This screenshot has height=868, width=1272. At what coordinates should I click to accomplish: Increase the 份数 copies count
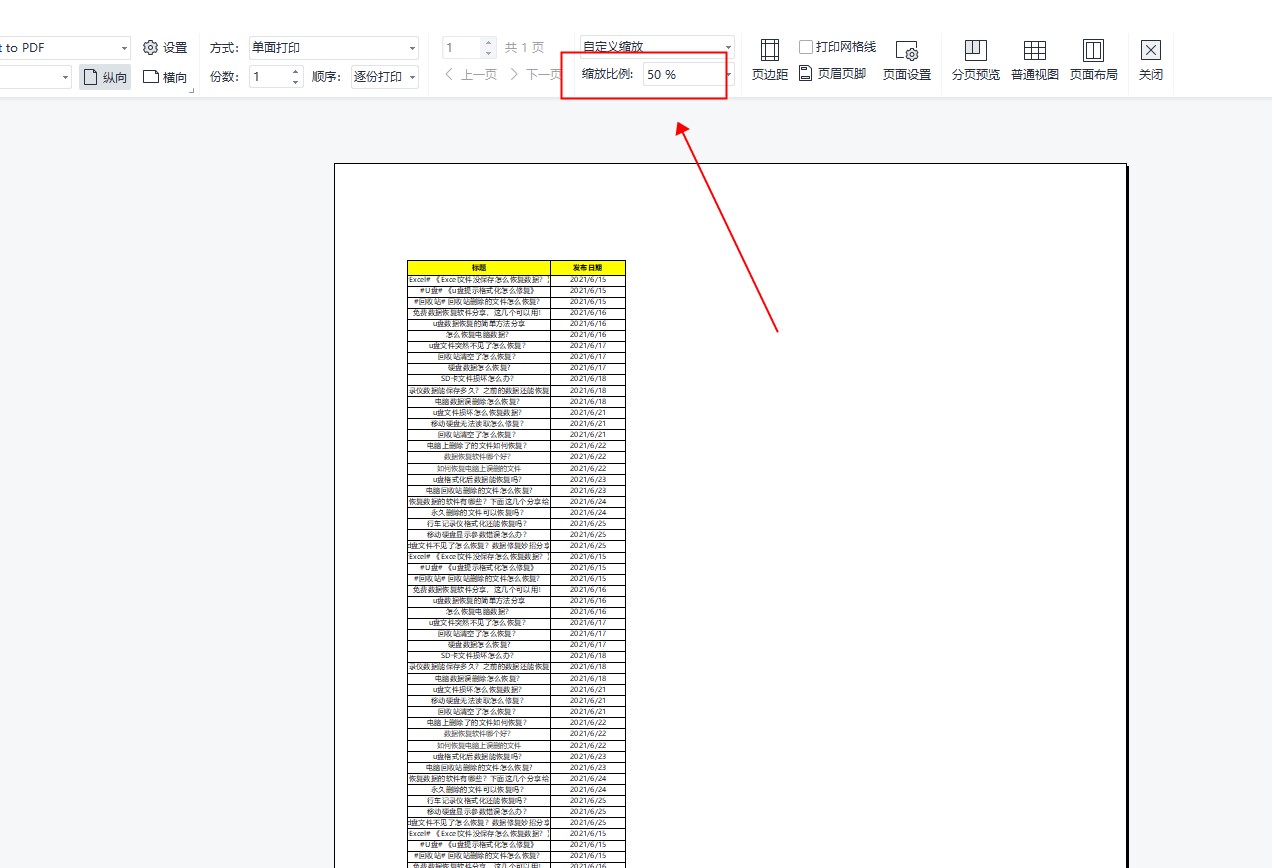pyautogui.click(x=296, y=71)
